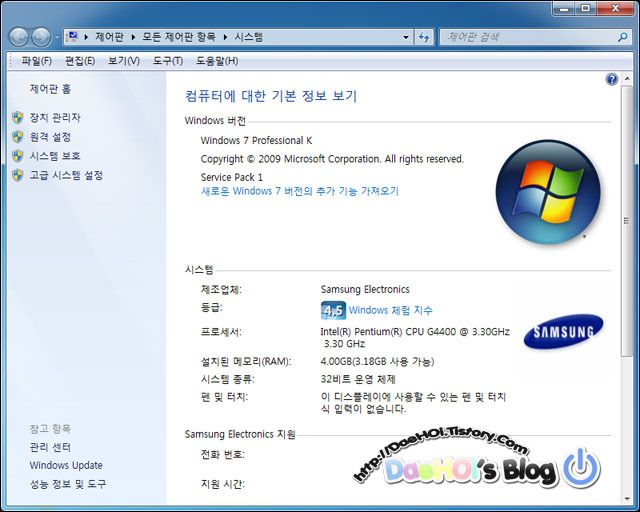The height and width of the screenshot is (512, 640).
Task: Click the Samsung Electronics manufacturer value
Action: click(365, 289)
